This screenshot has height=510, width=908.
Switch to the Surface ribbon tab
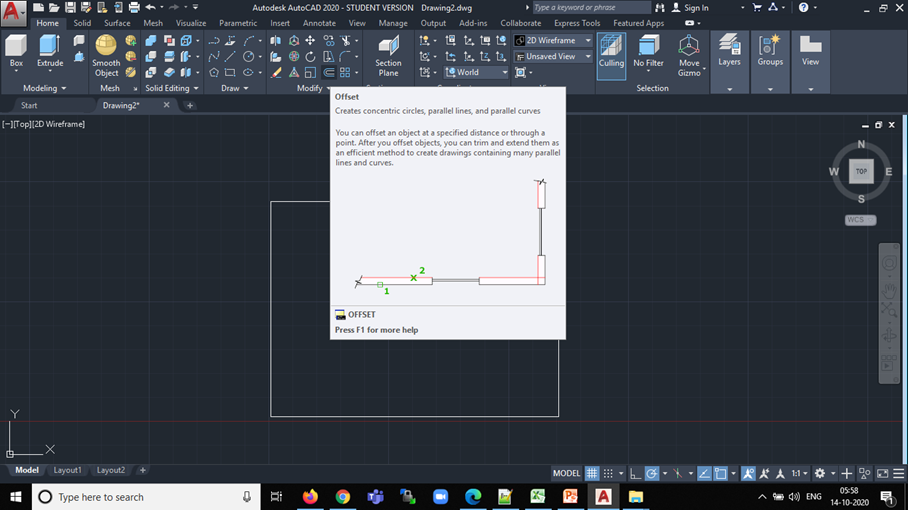click(x=117, y=23)
